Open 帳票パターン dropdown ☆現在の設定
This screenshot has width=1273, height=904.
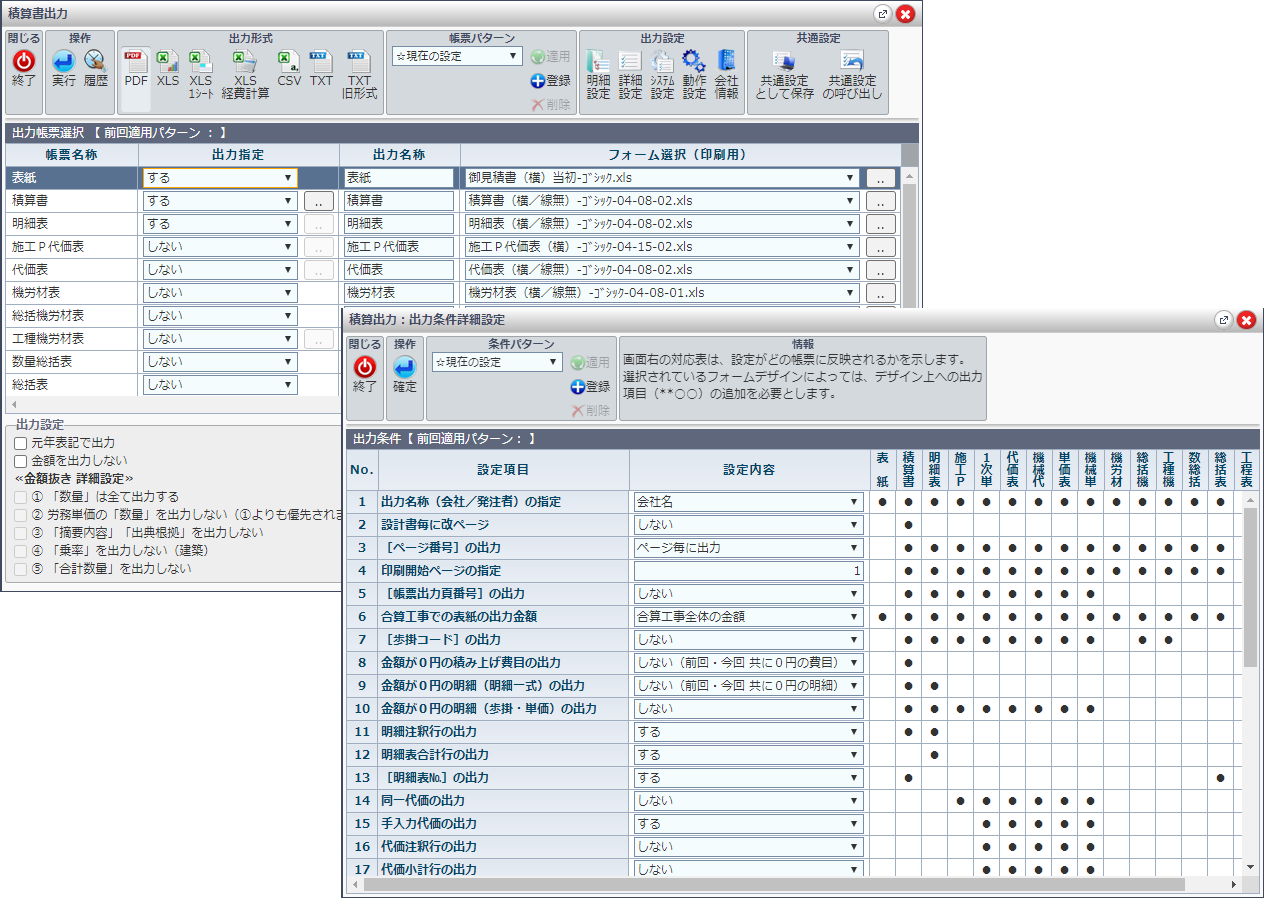tap(457, 56)
